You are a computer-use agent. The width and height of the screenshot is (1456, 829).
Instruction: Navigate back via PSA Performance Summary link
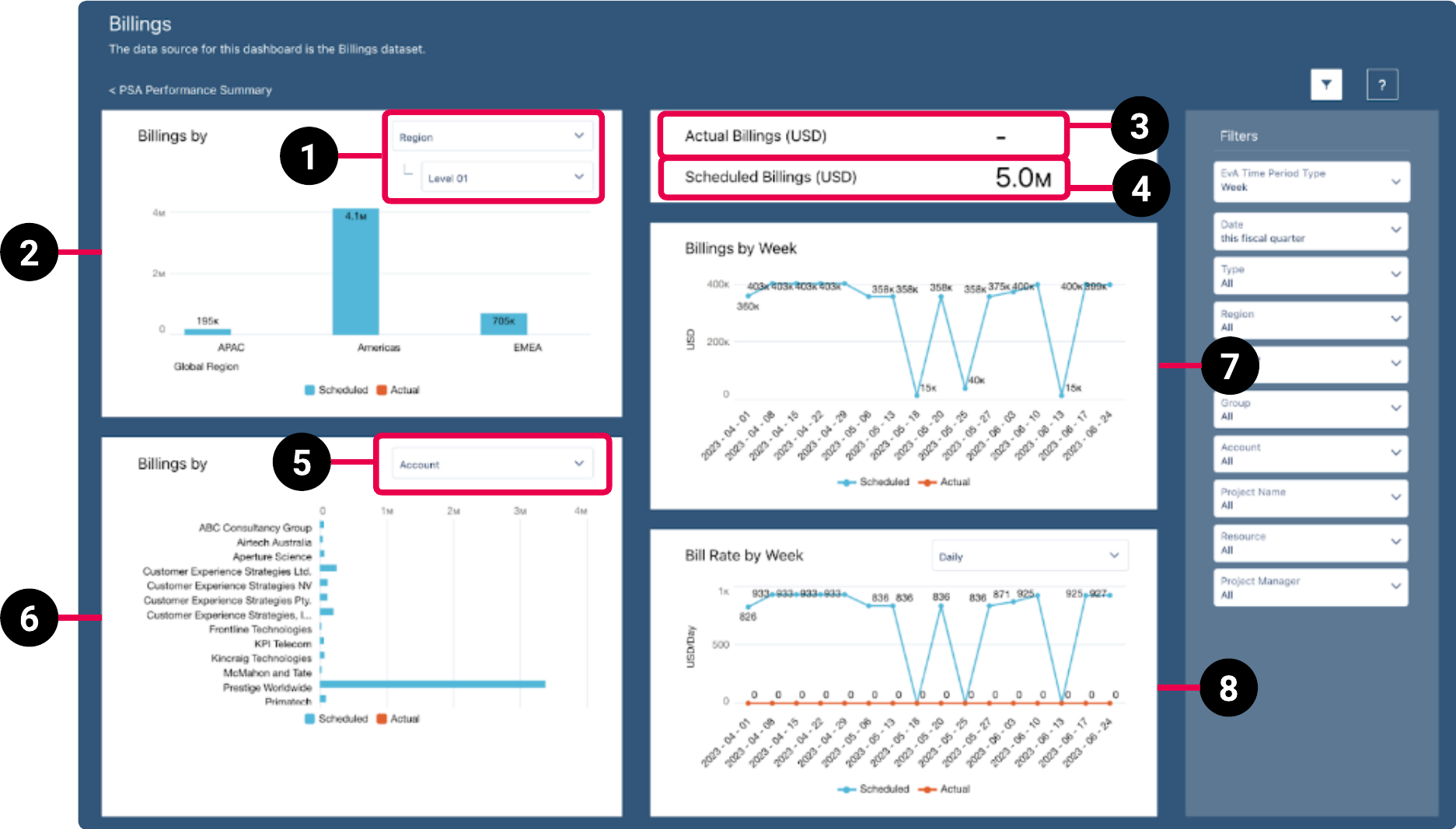point(189,90)
